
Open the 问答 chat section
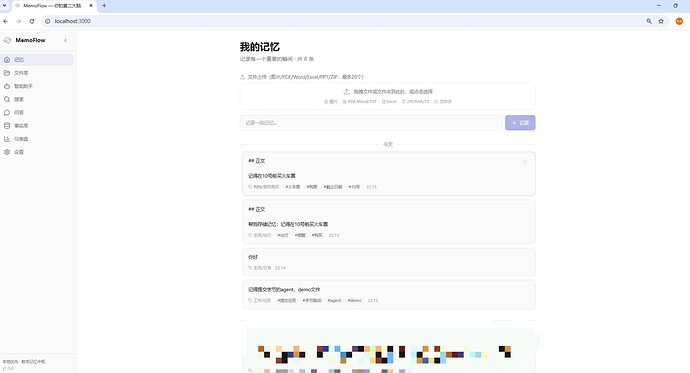[x=37, y=113]
